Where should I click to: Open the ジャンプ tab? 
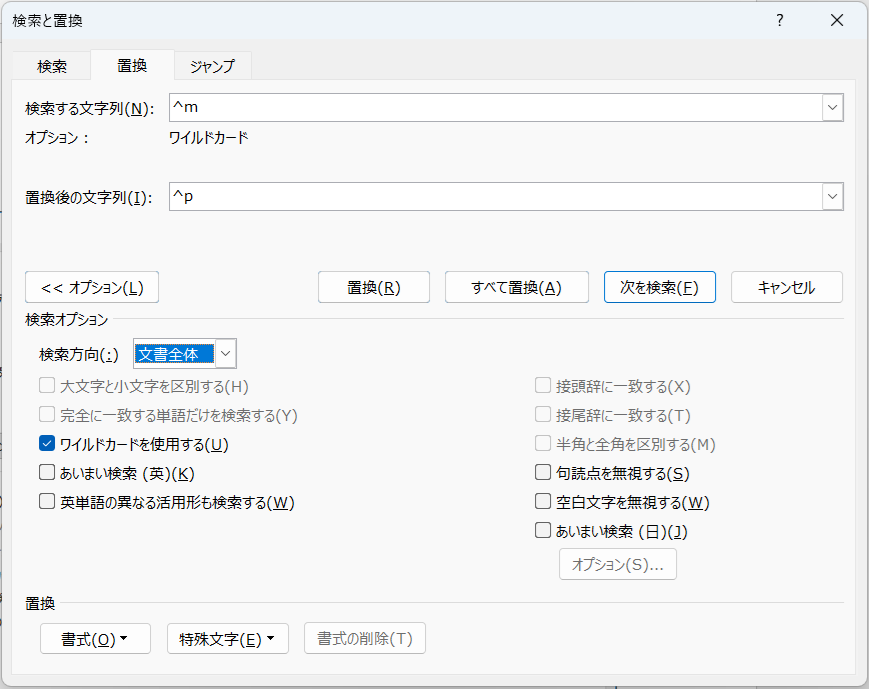pos(212,66)
